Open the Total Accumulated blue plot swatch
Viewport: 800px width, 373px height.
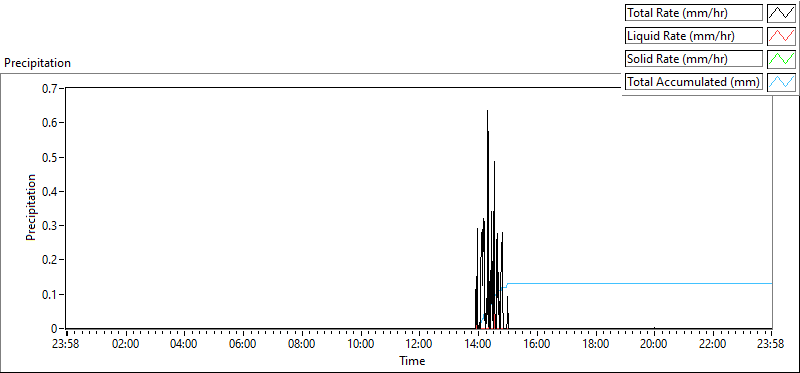click(x=782, y=82)
